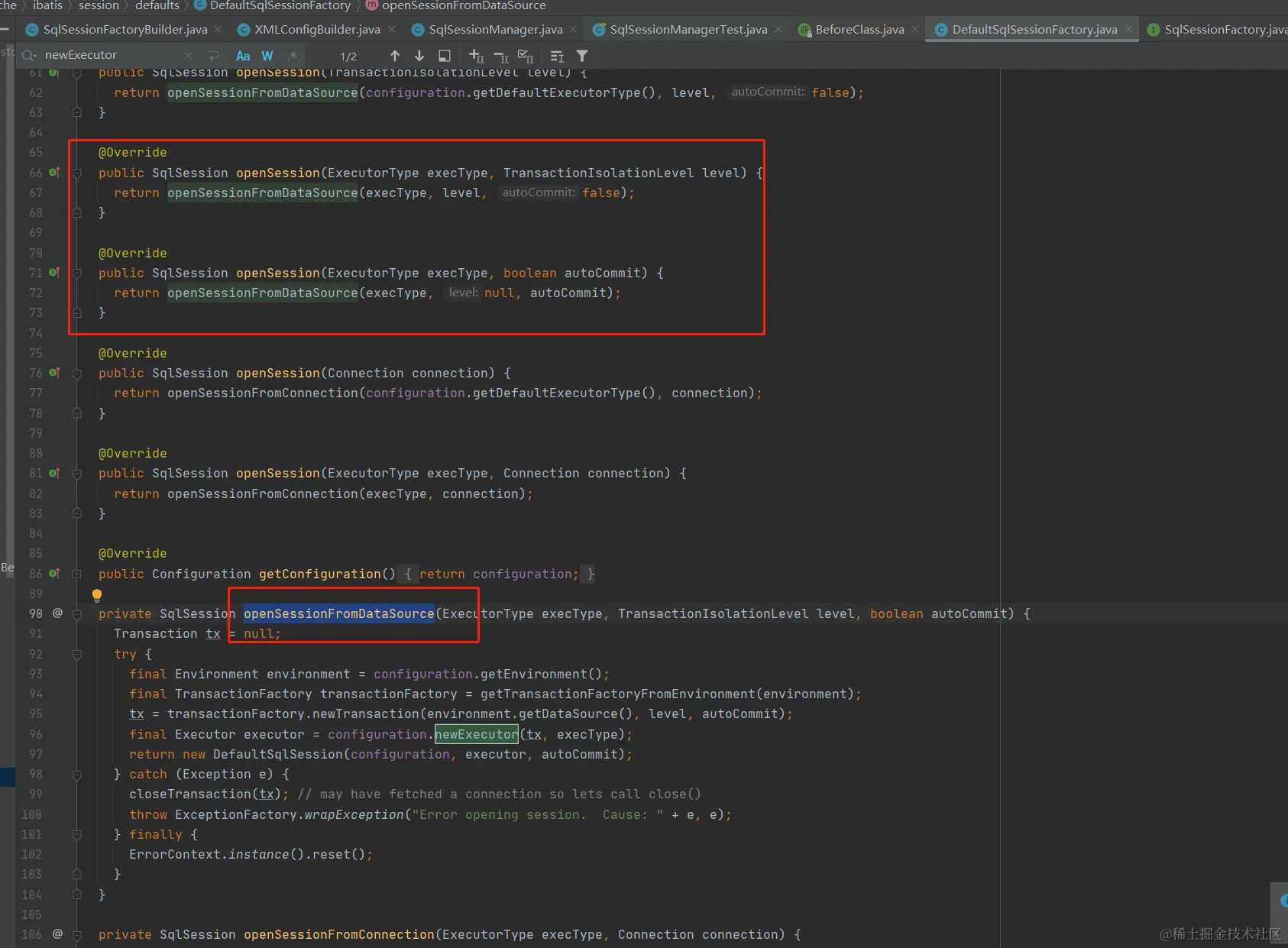
Task: Close the SqlSessionManager.java tab
Action: pos(574,30)
